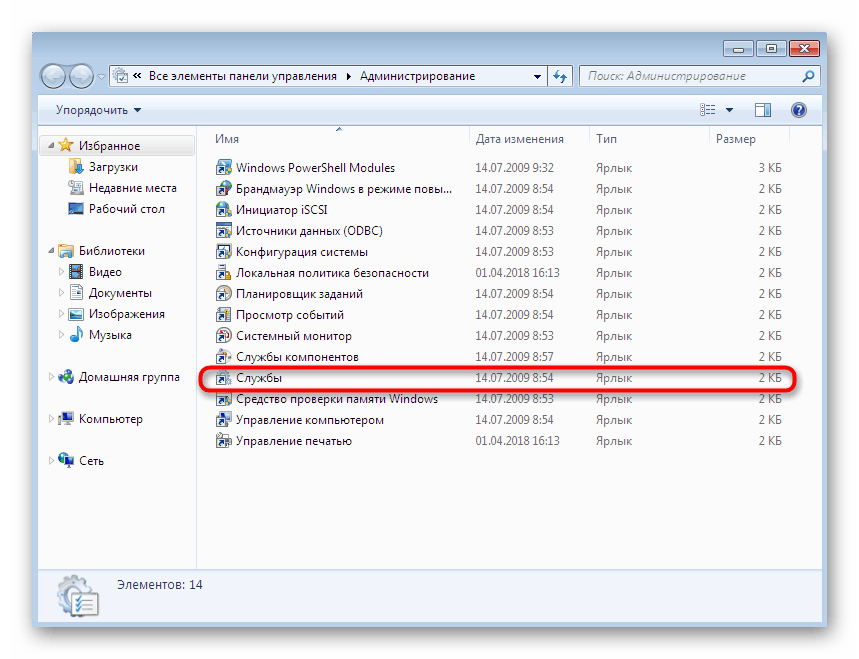Viewport: 859px width, 659px height.
Task: Click the Службы gear shortcut icon
Action: coord(223,378)
